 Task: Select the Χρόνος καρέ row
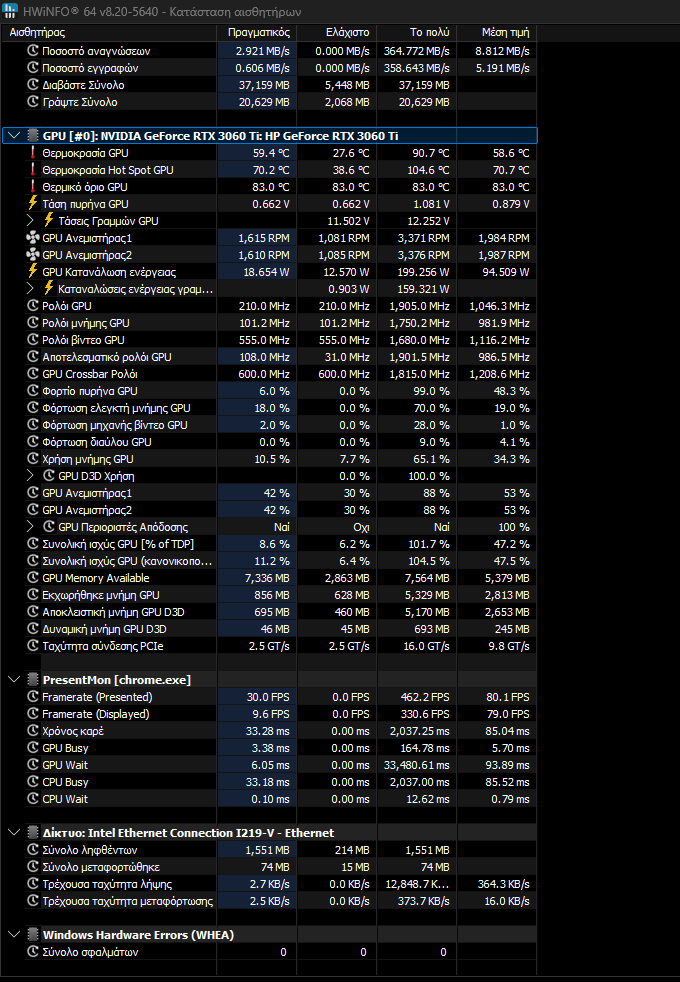pyautogui.click(x=270, y=731)
